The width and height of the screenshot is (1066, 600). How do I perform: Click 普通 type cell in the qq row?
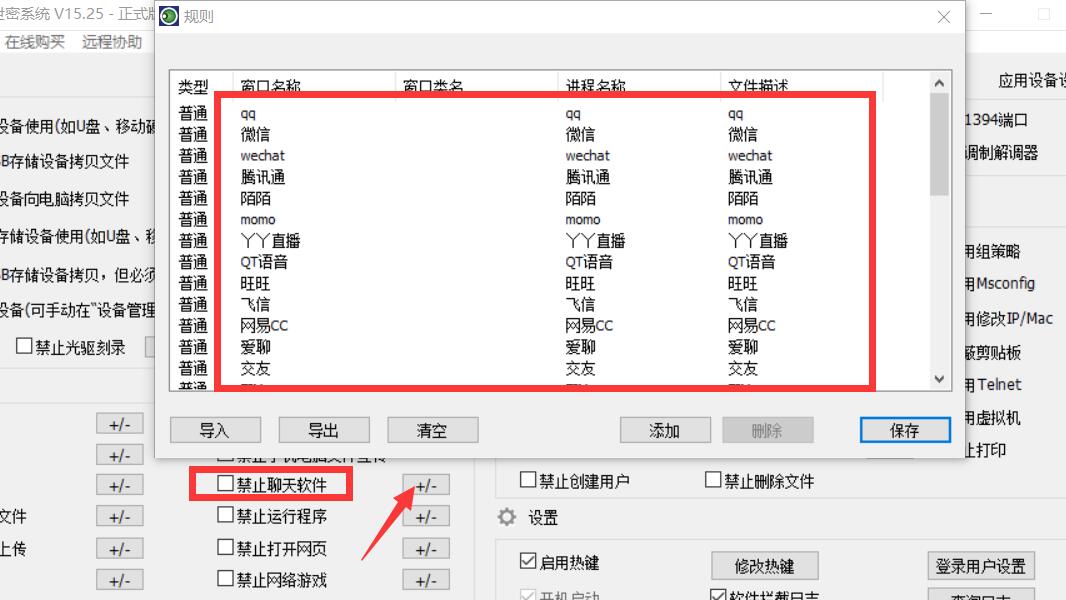(193, 113)
